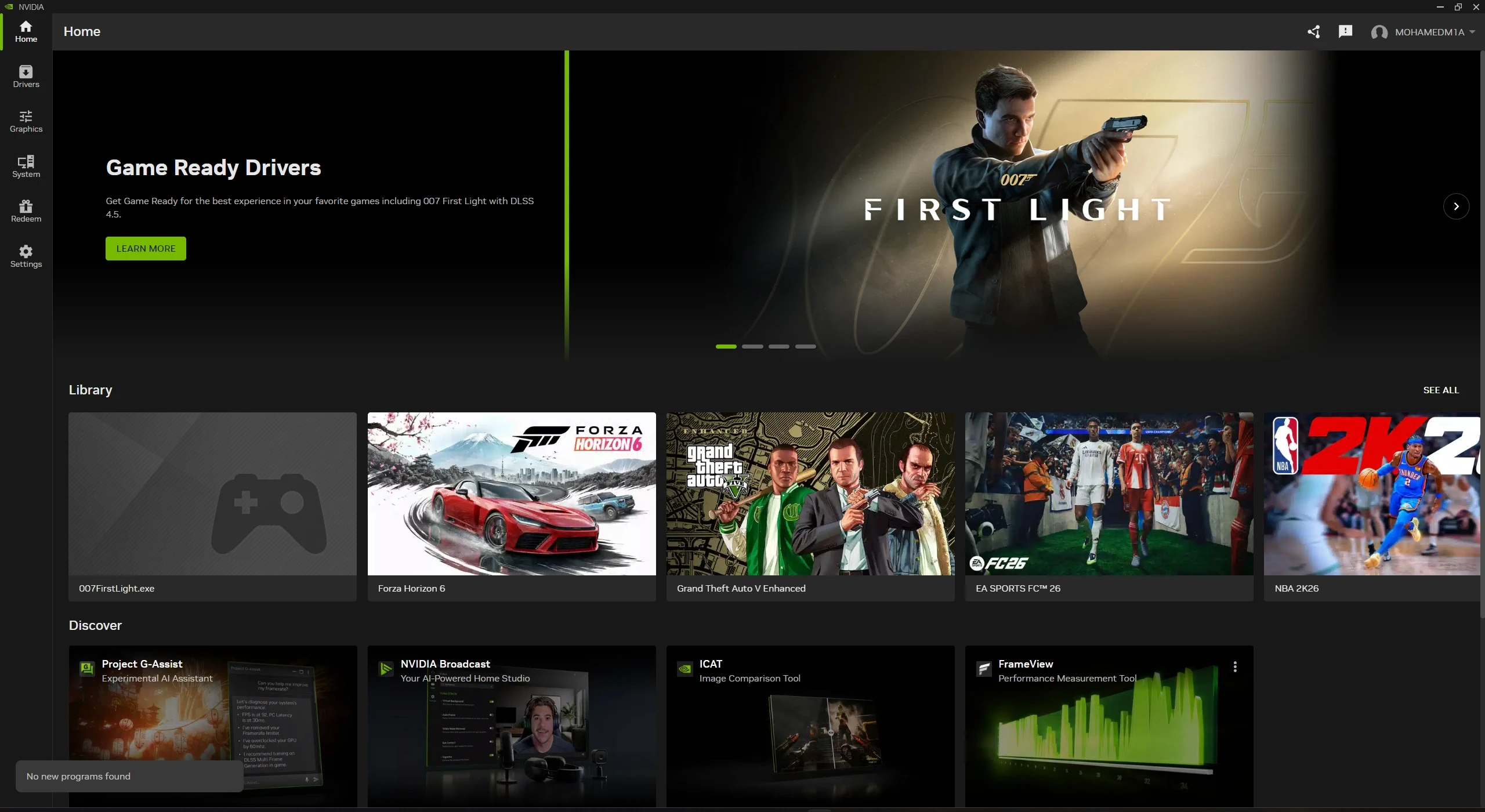The image size is (1485, 812).
Task: Click the Library section heading
Action: [x=90, y=390]
